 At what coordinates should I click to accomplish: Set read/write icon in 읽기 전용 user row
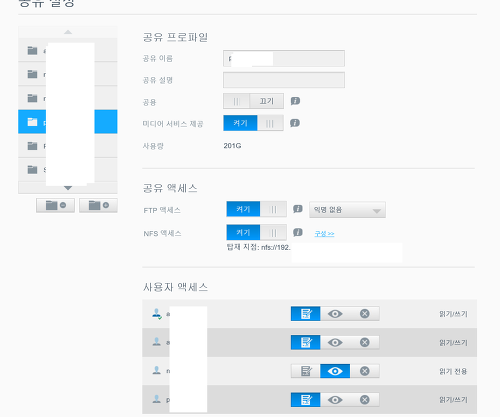coord(306,371)
